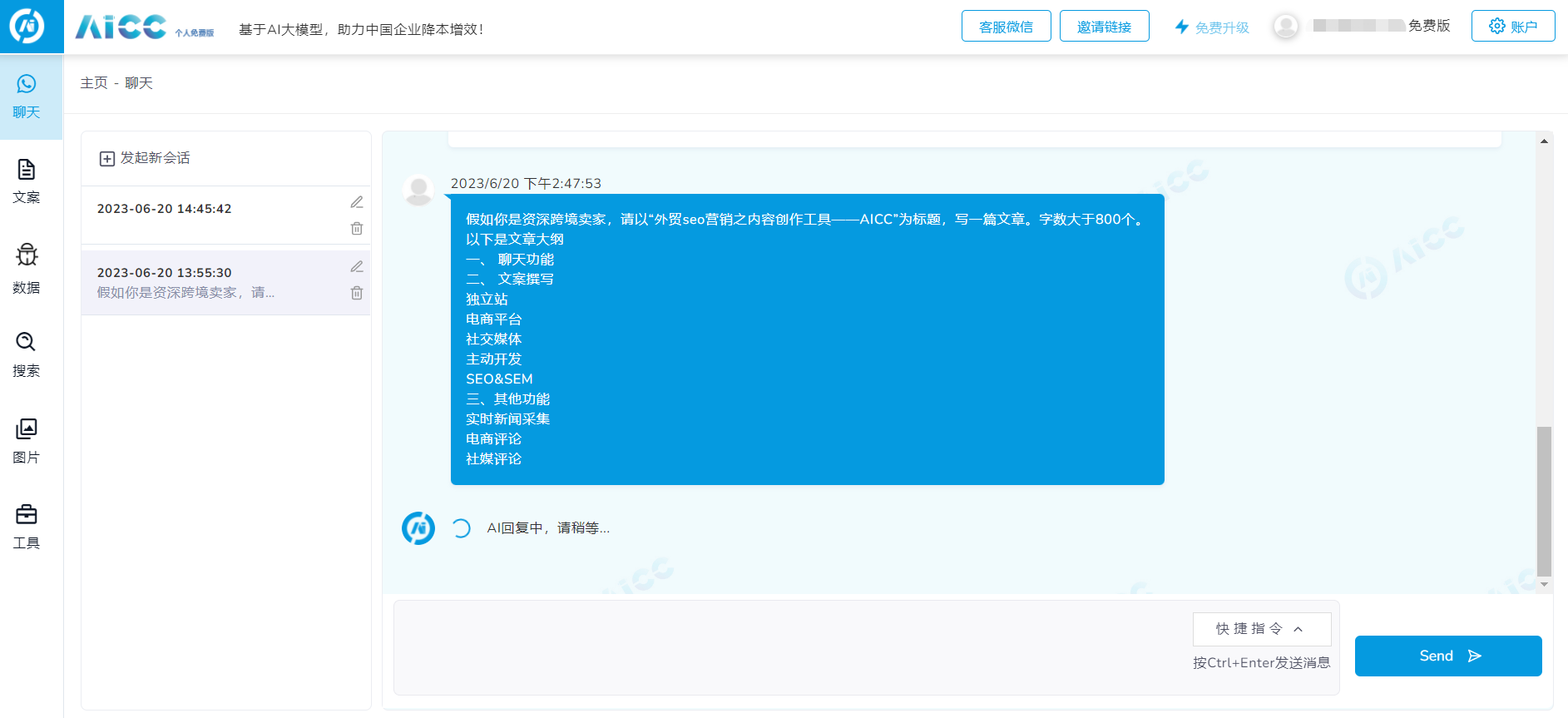Click the user avatar in the header
This screenshot has height=718, width=1568.
tap(1286, 27)
